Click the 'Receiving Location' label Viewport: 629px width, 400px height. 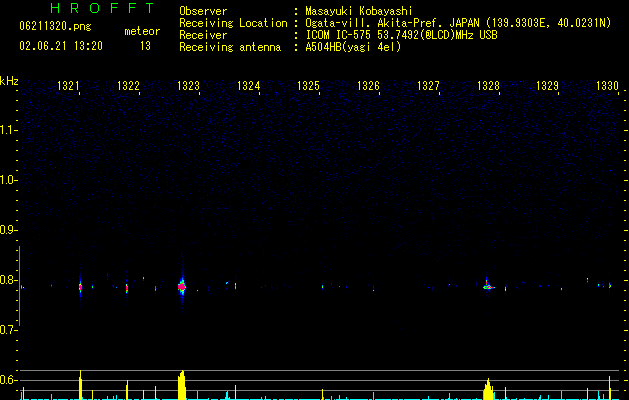(233, 23)
